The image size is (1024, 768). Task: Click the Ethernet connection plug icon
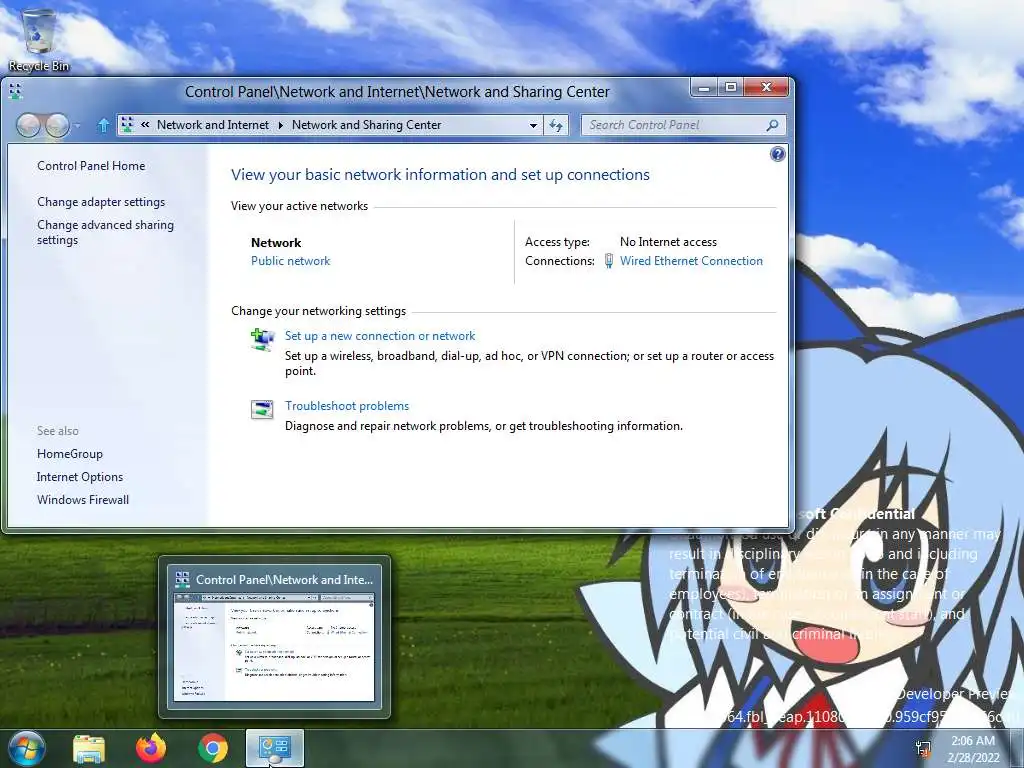(609, 261)
